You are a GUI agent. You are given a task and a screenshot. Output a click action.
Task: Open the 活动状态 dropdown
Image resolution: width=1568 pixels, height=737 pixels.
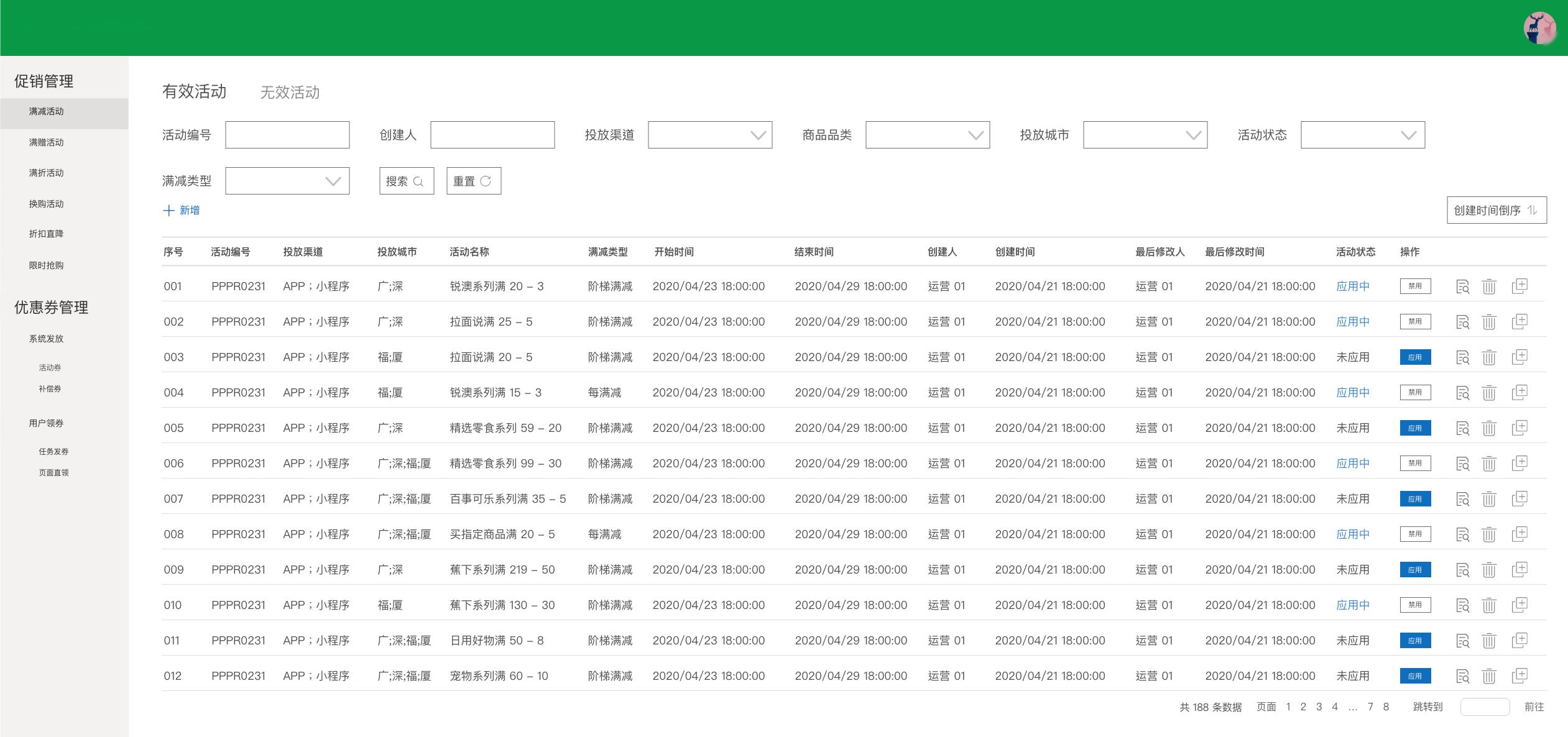(1363, 135)
